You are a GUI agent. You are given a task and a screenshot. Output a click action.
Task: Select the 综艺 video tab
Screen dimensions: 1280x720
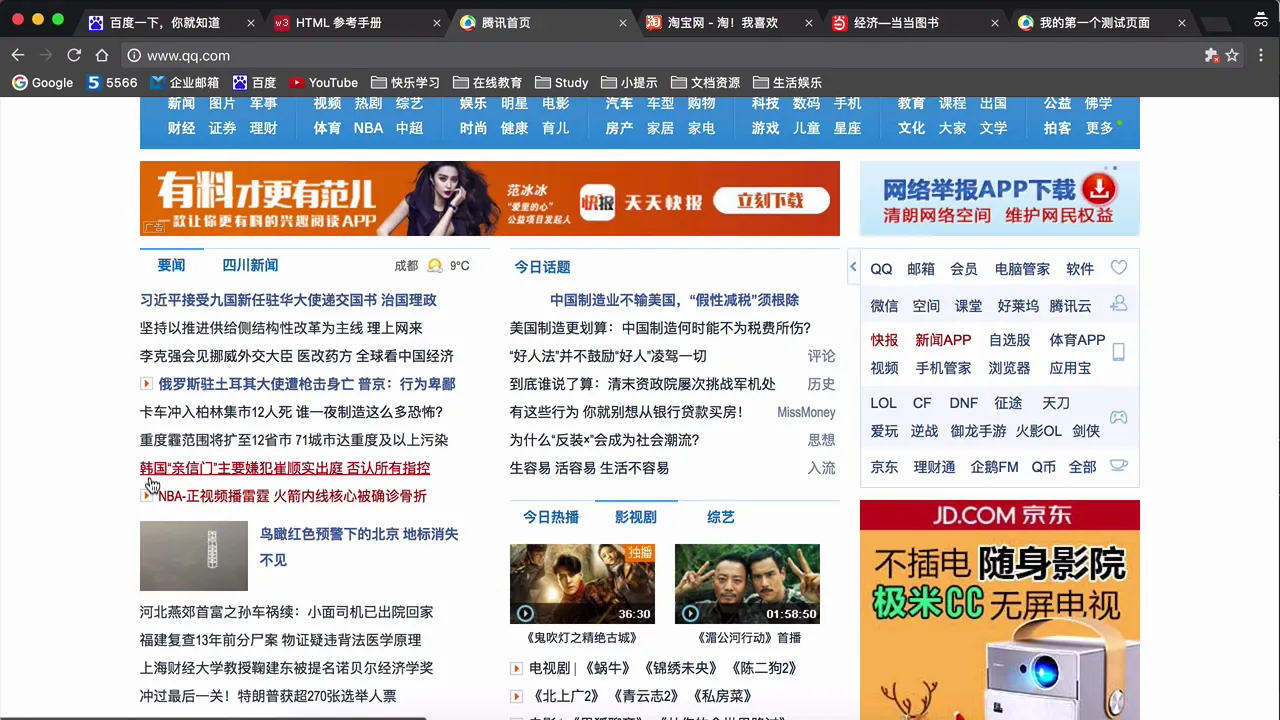pos(721,517)
